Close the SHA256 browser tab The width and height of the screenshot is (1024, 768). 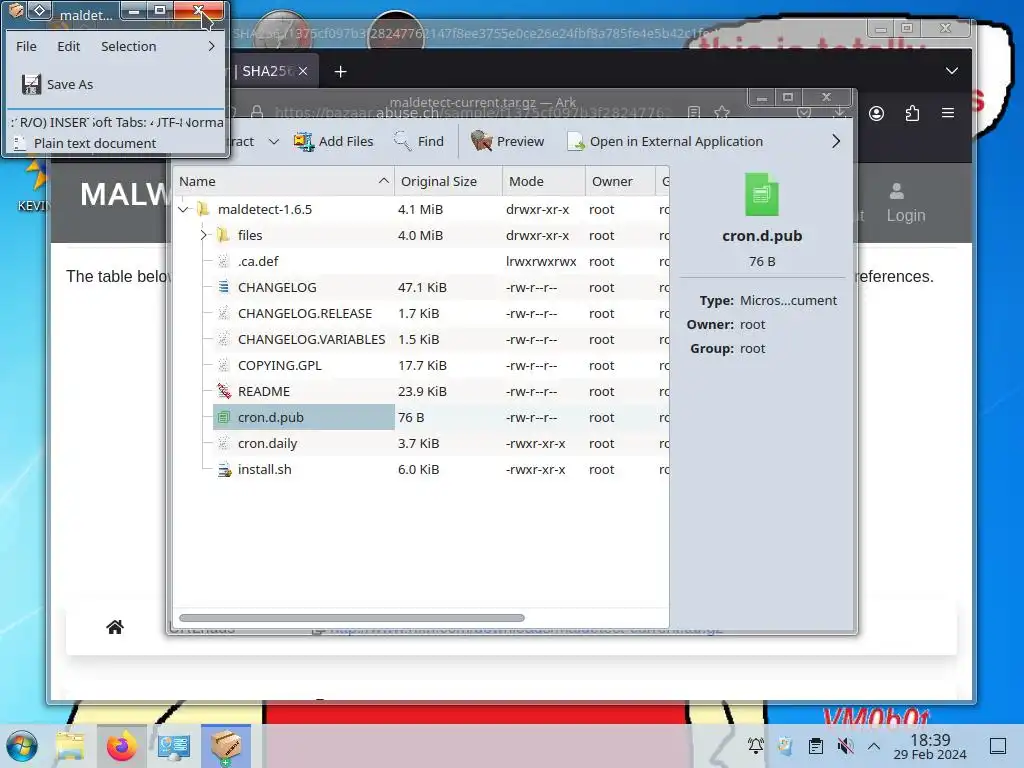[303, 71]
